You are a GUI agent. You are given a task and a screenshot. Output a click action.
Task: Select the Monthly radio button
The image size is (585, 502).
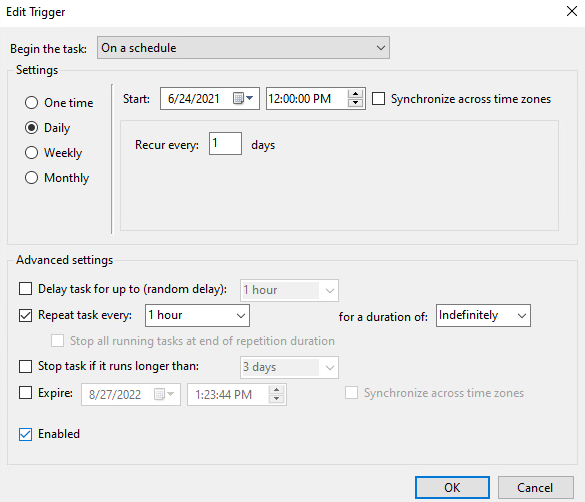pos(31,178)
